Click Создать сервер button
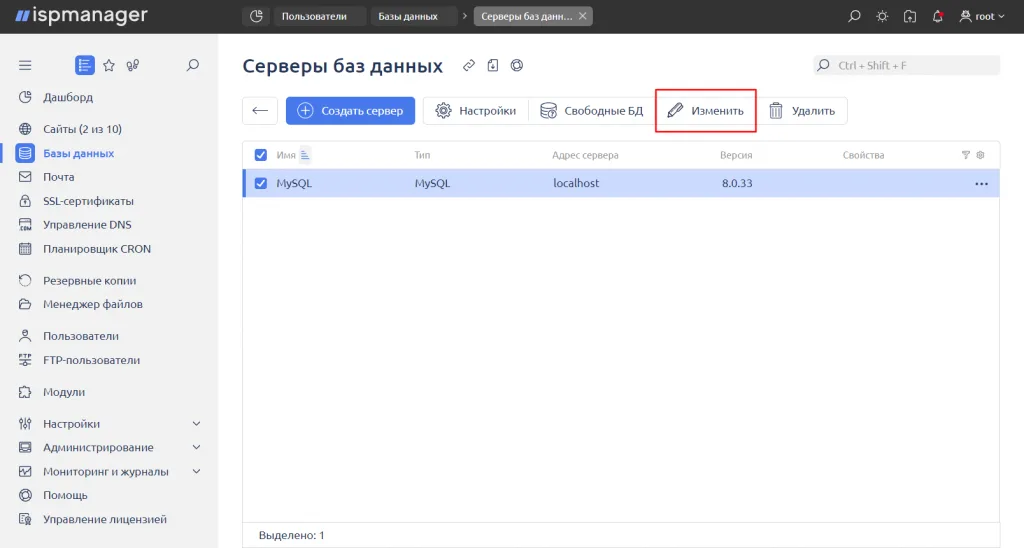 350,111
